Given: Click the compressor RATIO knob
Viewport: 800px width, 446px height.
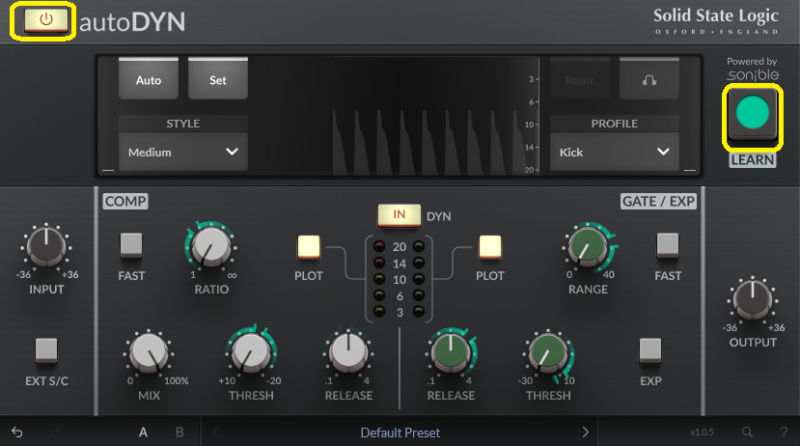Looking at the screenshot, I should pyautogui.click(x=209, y=245).
